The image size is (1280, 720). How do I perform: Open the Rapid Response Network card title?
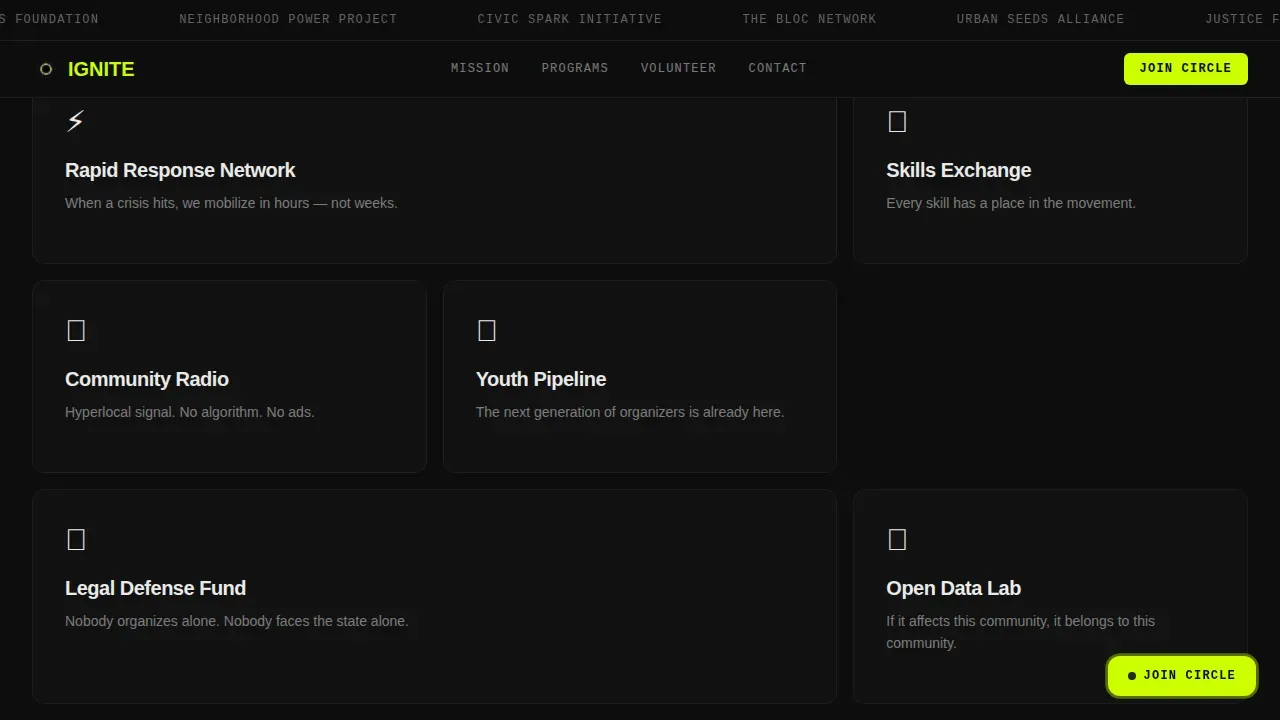pyautogui.click(x=180, y=170)
